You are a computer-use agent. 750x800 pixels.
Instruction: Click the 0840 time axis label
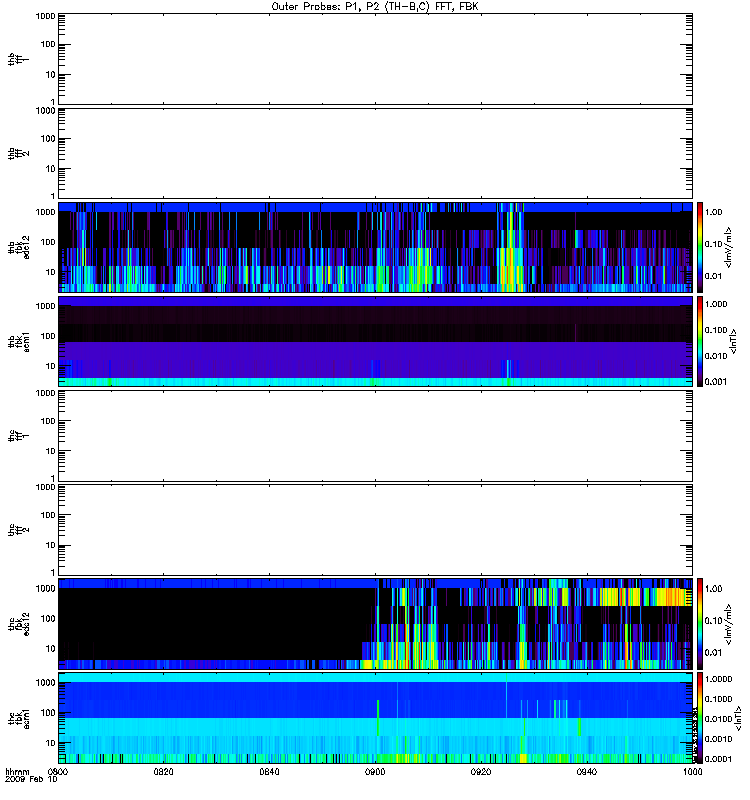pyautogui.click(x=269, y=771)
